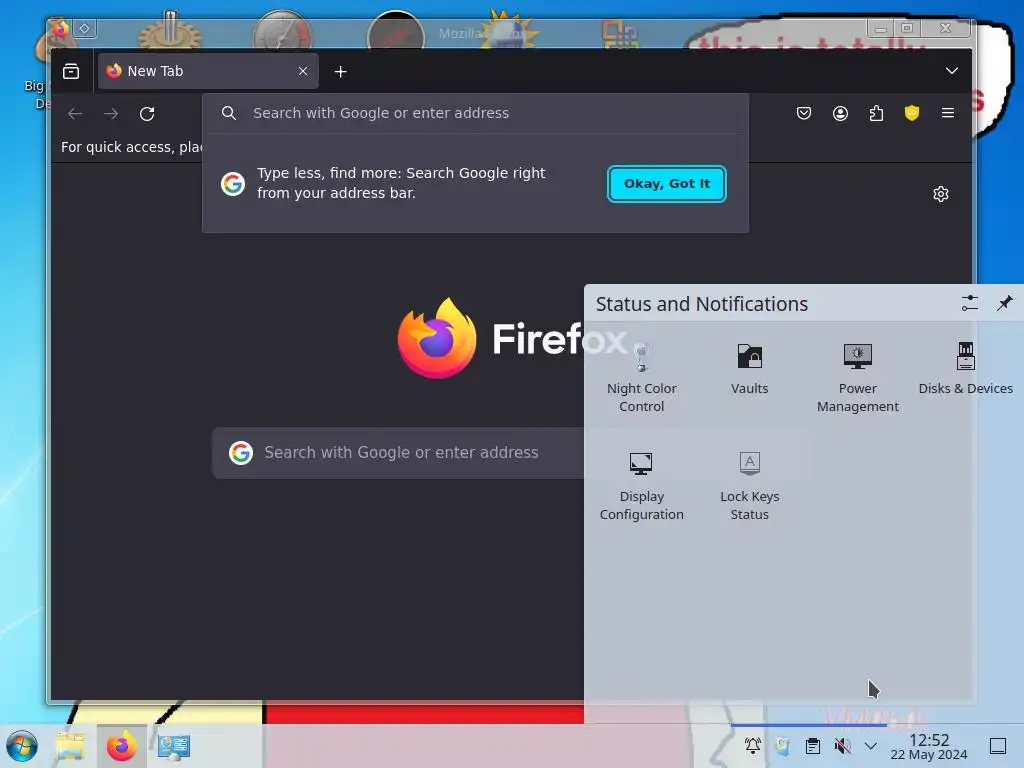Open the colorful paper icon in the tray
The image size is (1024, 768).
[782, 746]
